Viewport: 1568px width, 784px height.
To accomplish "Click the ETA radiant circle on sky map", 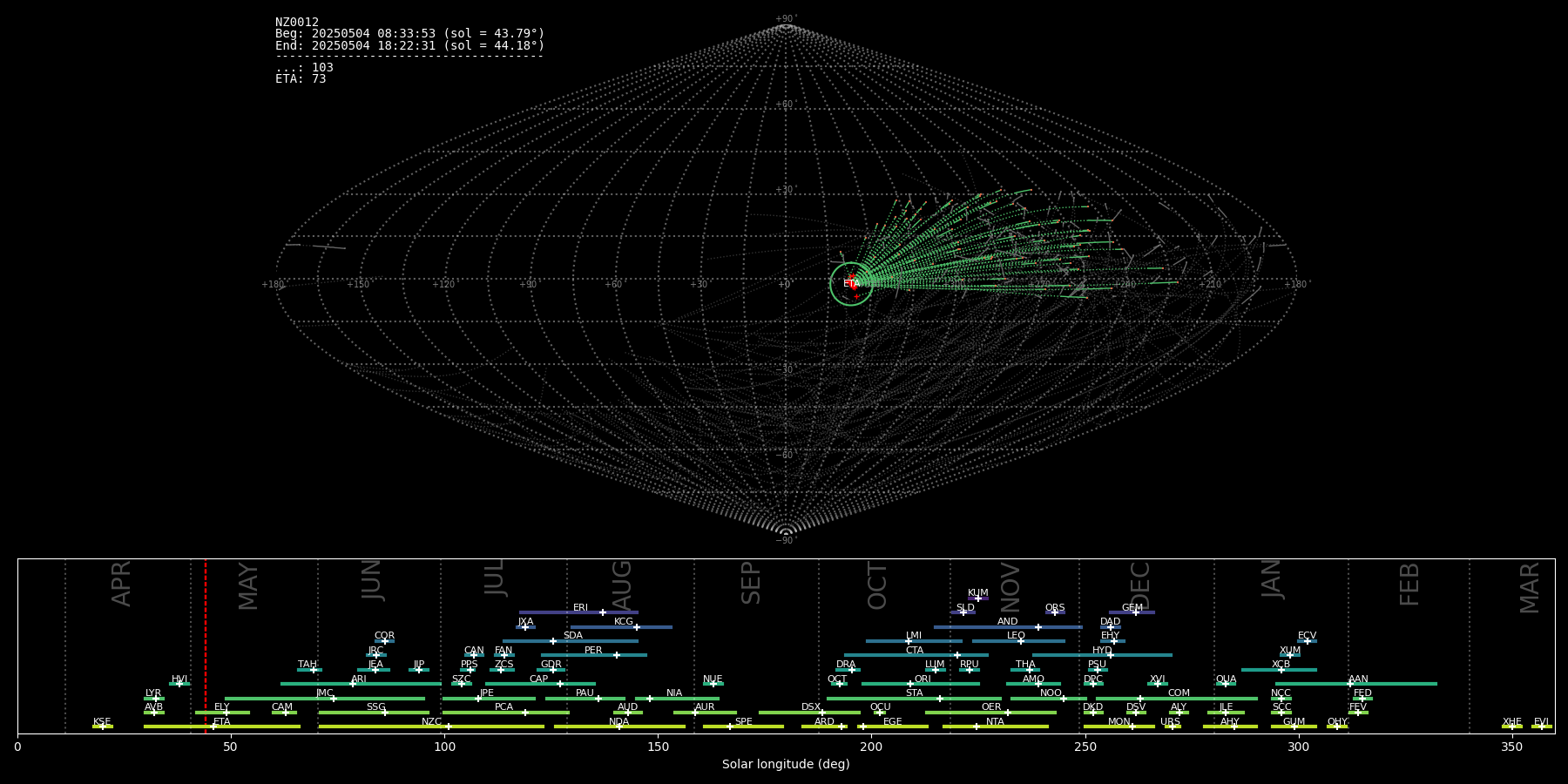I will 851,284.
